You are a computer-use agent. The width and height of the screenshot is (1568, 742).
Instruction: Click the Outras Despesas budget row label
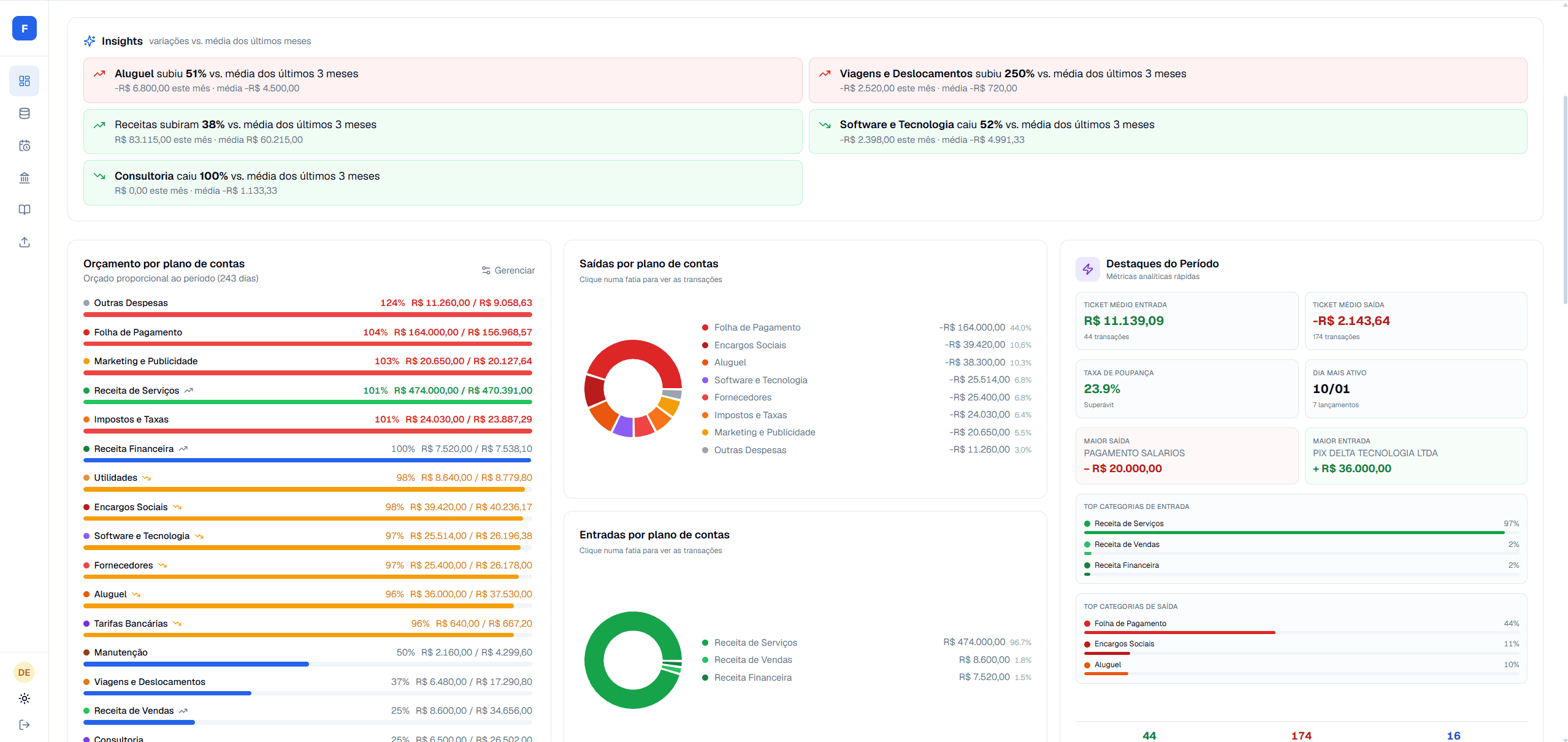coord(131,303)
